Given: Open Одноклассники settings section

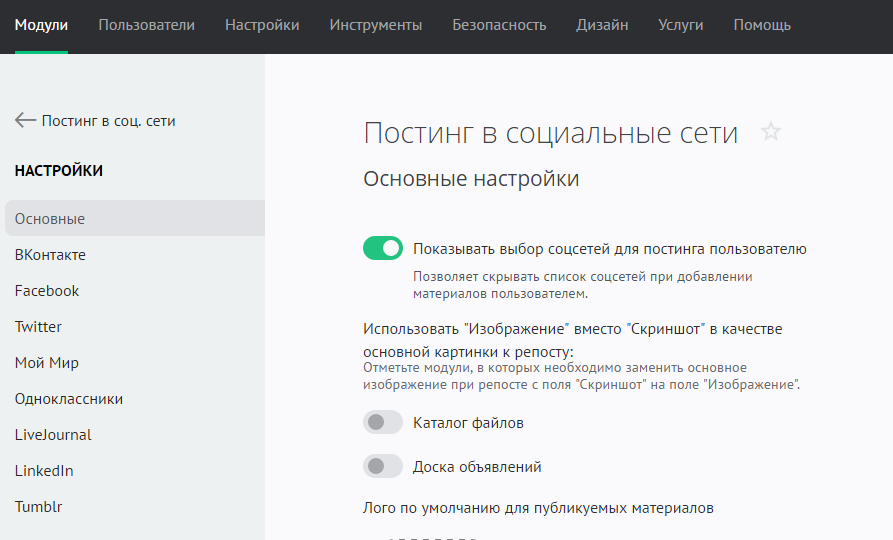Looking at the screenshot, I should 69,399.
